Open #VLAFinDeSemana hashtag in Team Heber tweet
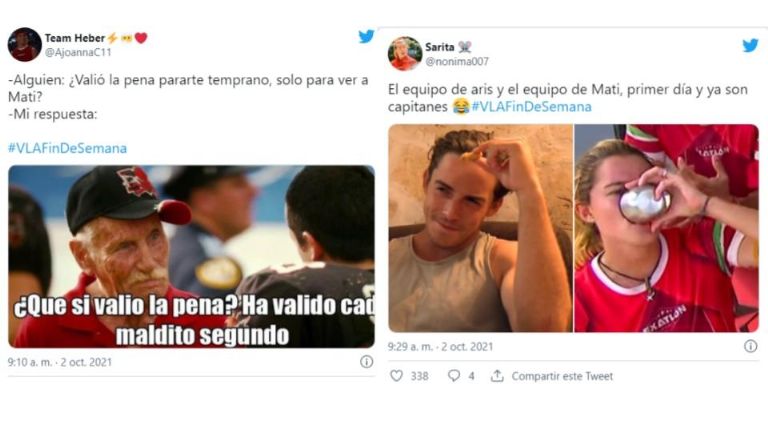This screenshot has width=768, height=432. coord(67,148)
